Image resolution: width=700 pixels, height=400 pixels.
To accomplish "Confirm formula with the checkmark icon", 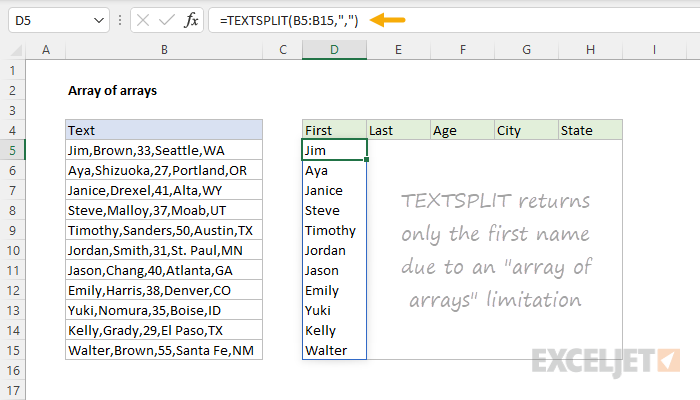I will [167, 20].
